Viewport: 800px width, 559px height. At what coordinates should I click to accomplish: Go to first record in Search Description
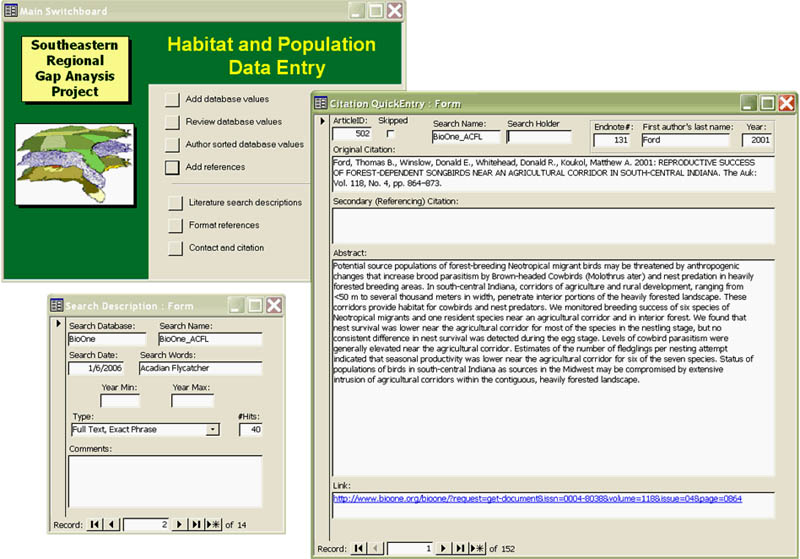94,524
